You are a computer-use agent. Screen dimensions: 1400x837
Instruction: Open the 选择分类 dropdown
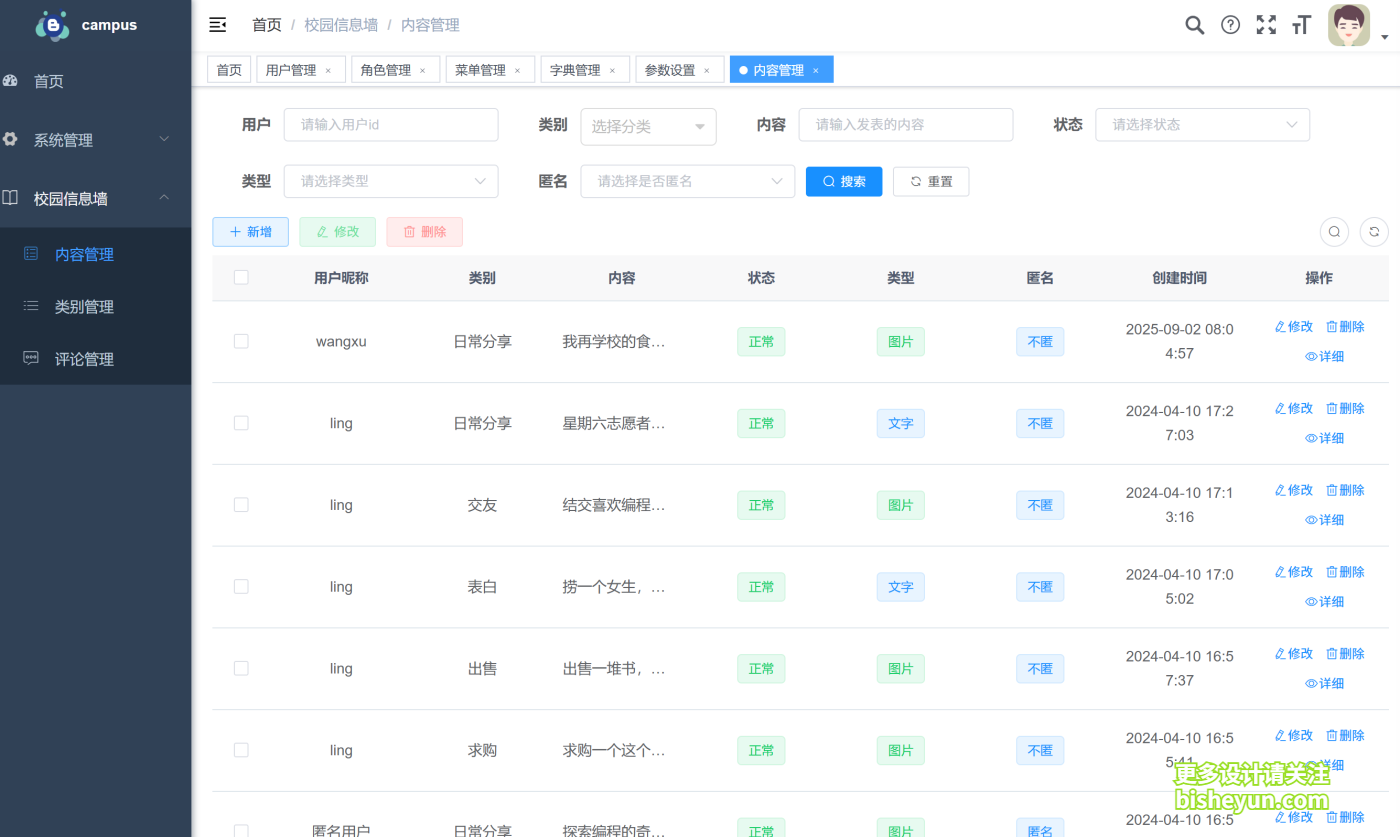[648, 127]
